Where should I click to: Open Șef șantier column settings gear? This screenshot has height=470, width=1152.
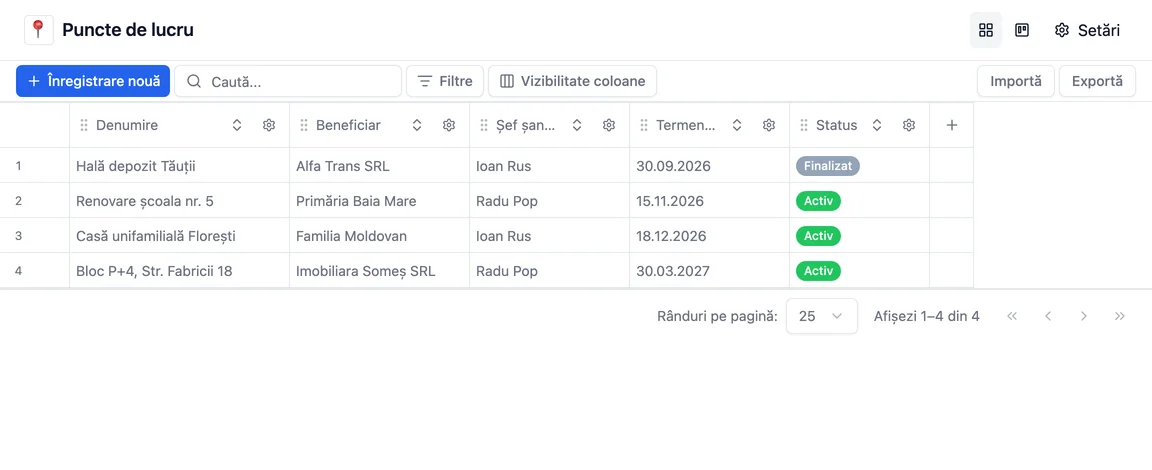click(x=609, y=126)
